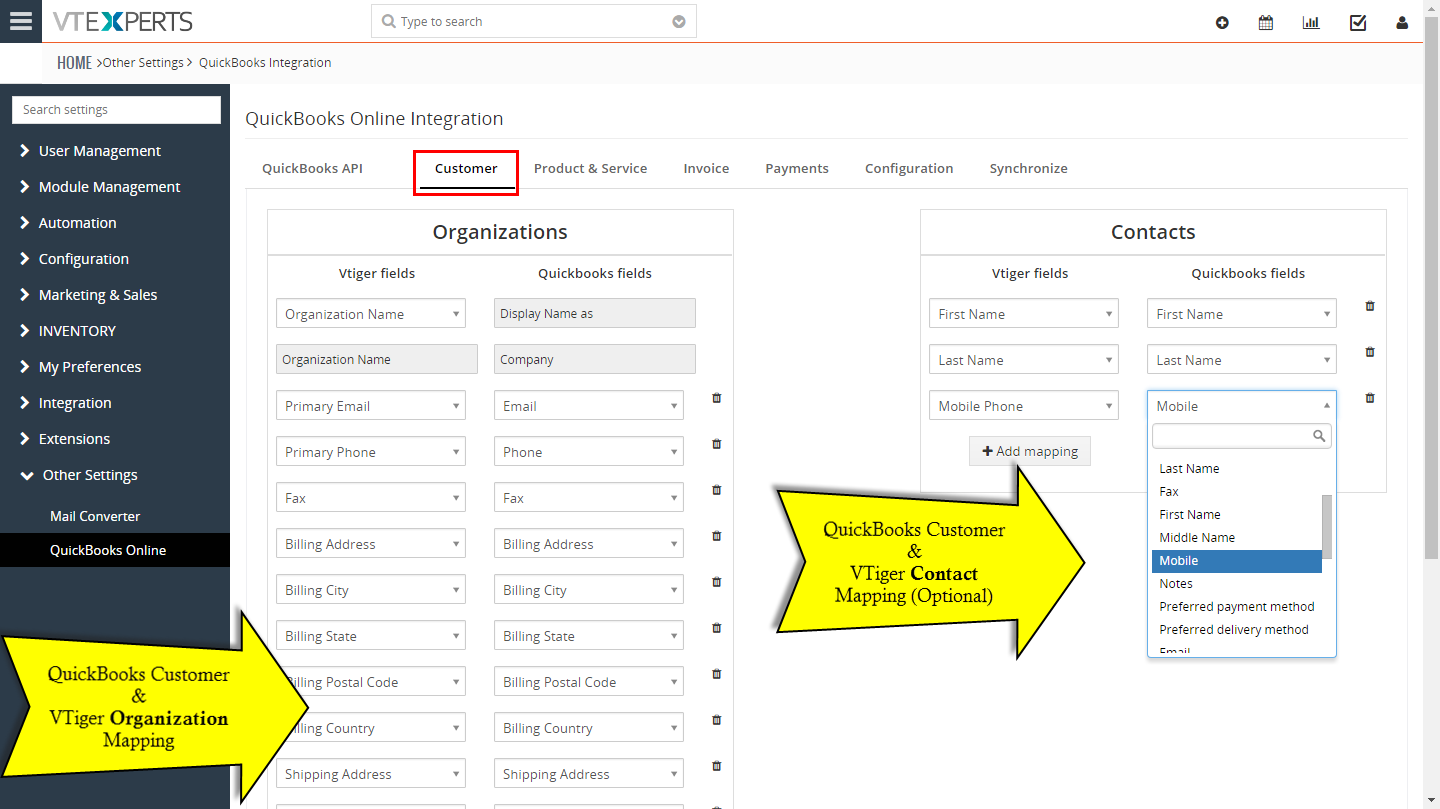Screen dimensions: 1440x809
Task: Delete the Shipping Address mapping row
Action: point(717,766)
